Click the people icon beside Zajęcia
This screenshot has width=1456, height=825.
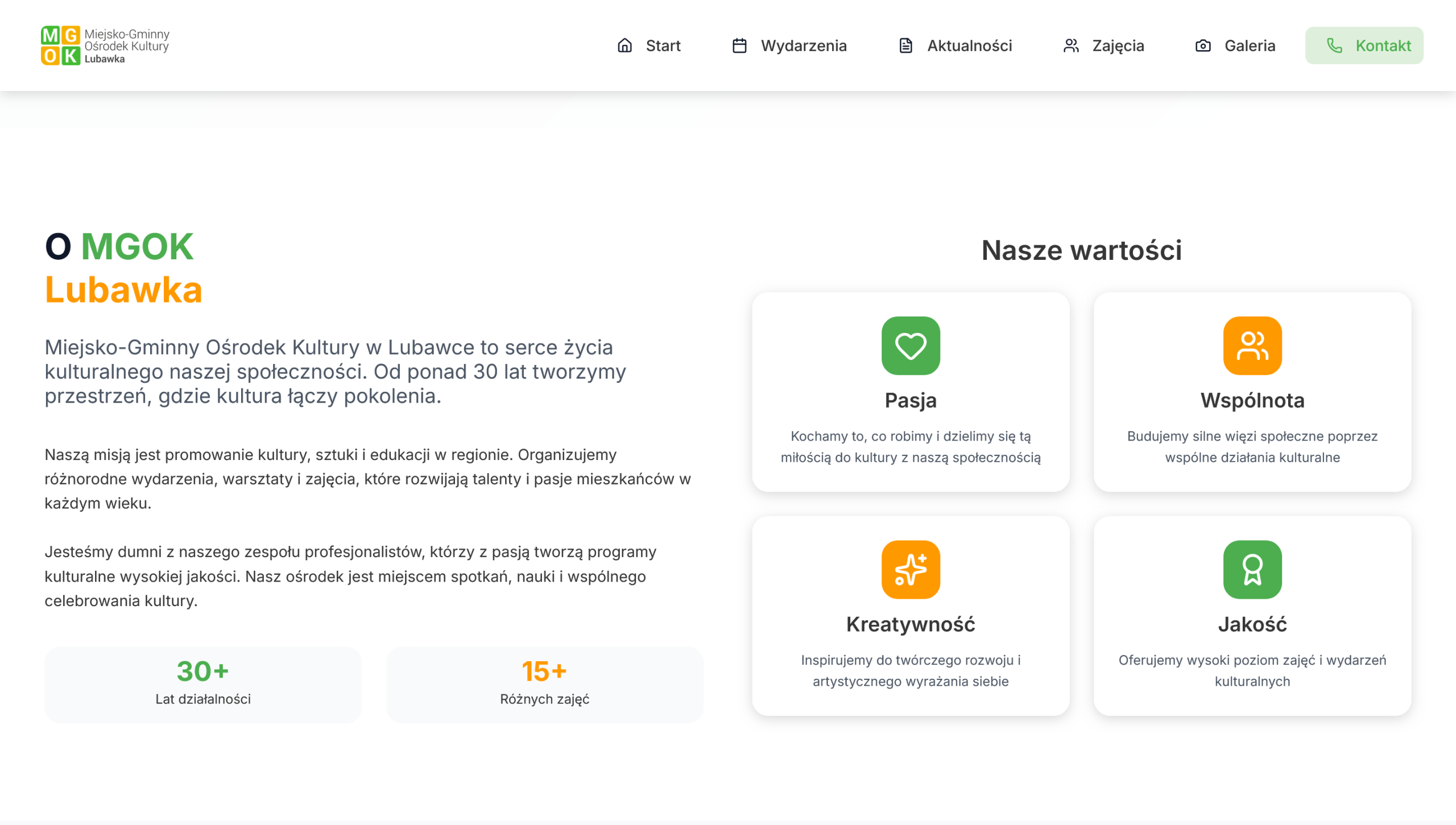(x=1071, y=45)
